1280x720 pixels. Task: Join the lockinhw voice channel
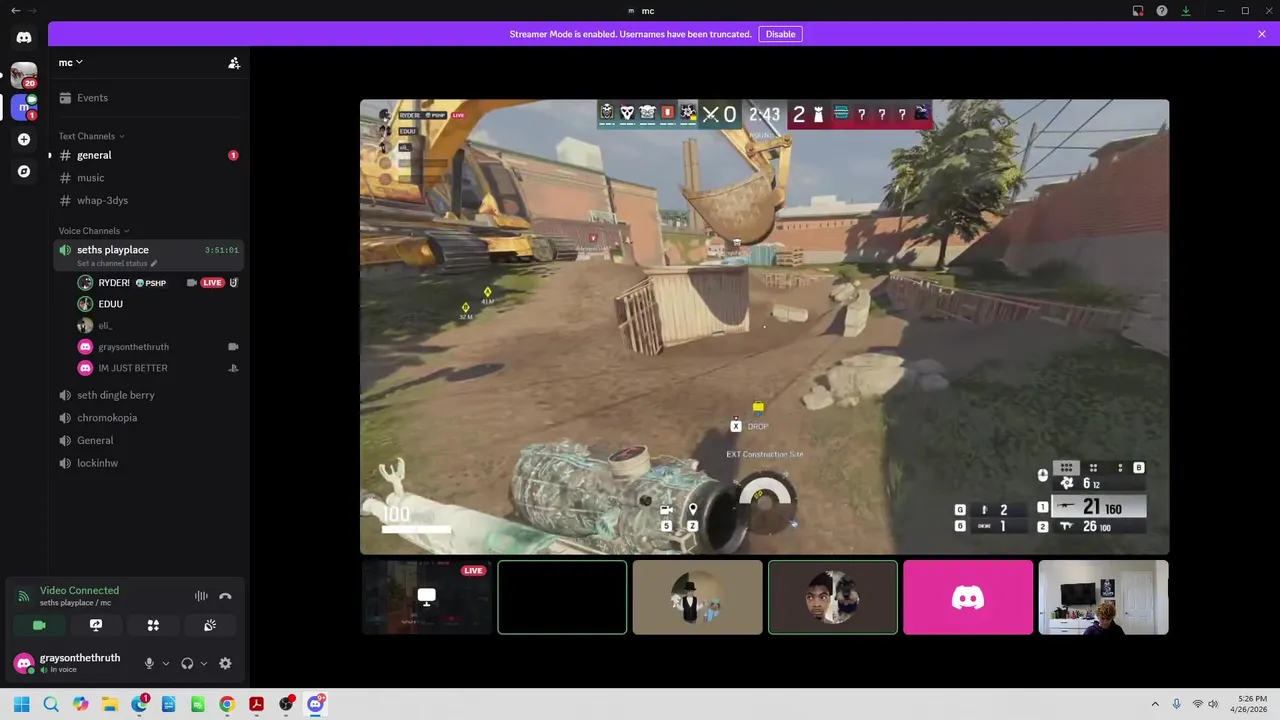click(148, 464)
